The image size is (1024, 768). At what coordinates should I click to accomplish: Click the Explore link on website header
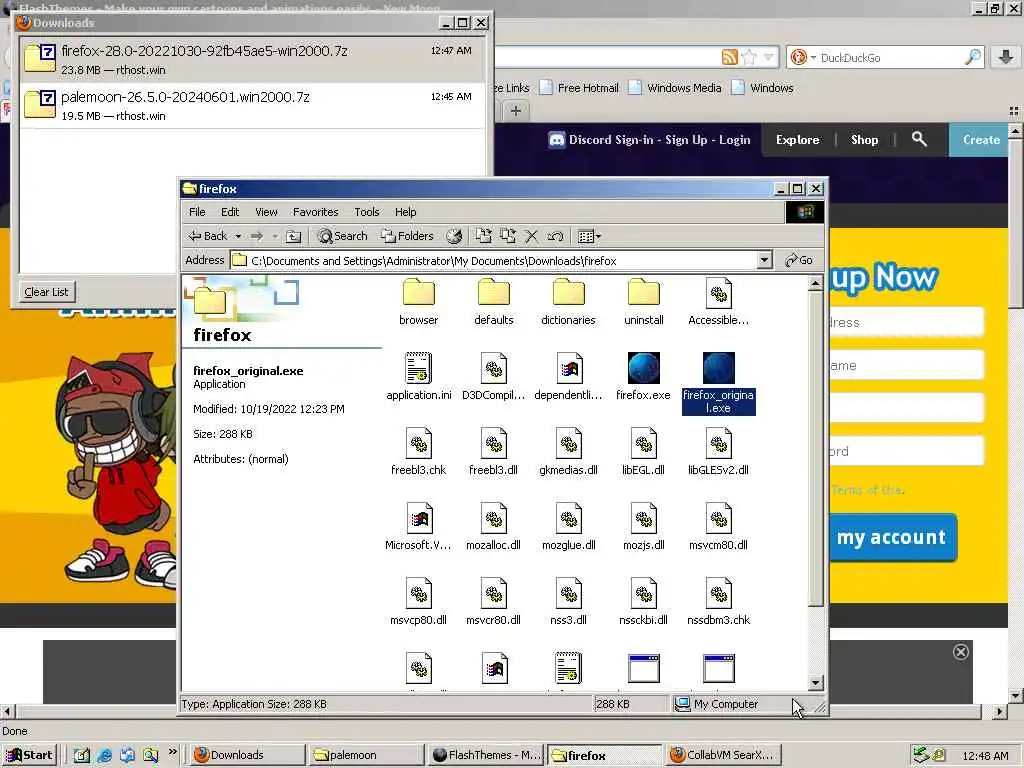pyautogui.click(x=797, y=139)
